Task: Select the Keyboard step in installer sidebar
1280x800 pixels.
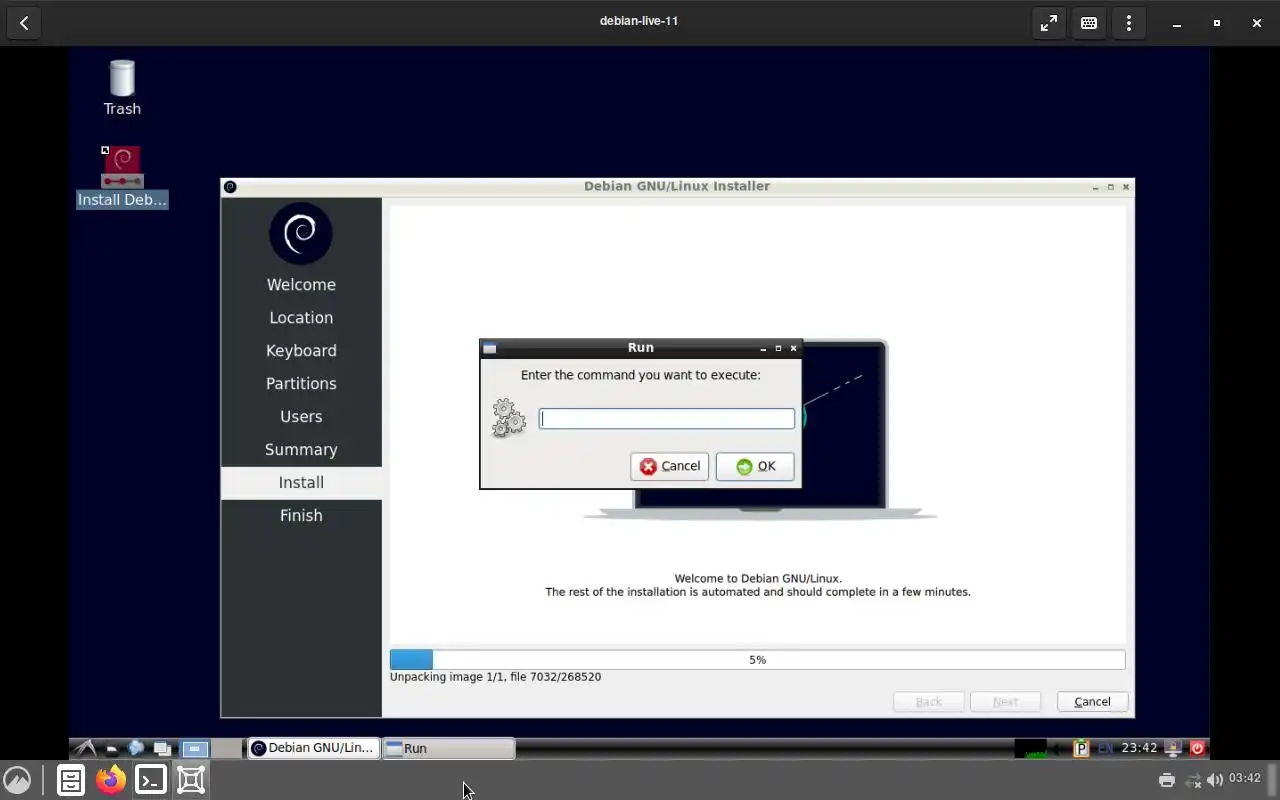Action: 301,351
